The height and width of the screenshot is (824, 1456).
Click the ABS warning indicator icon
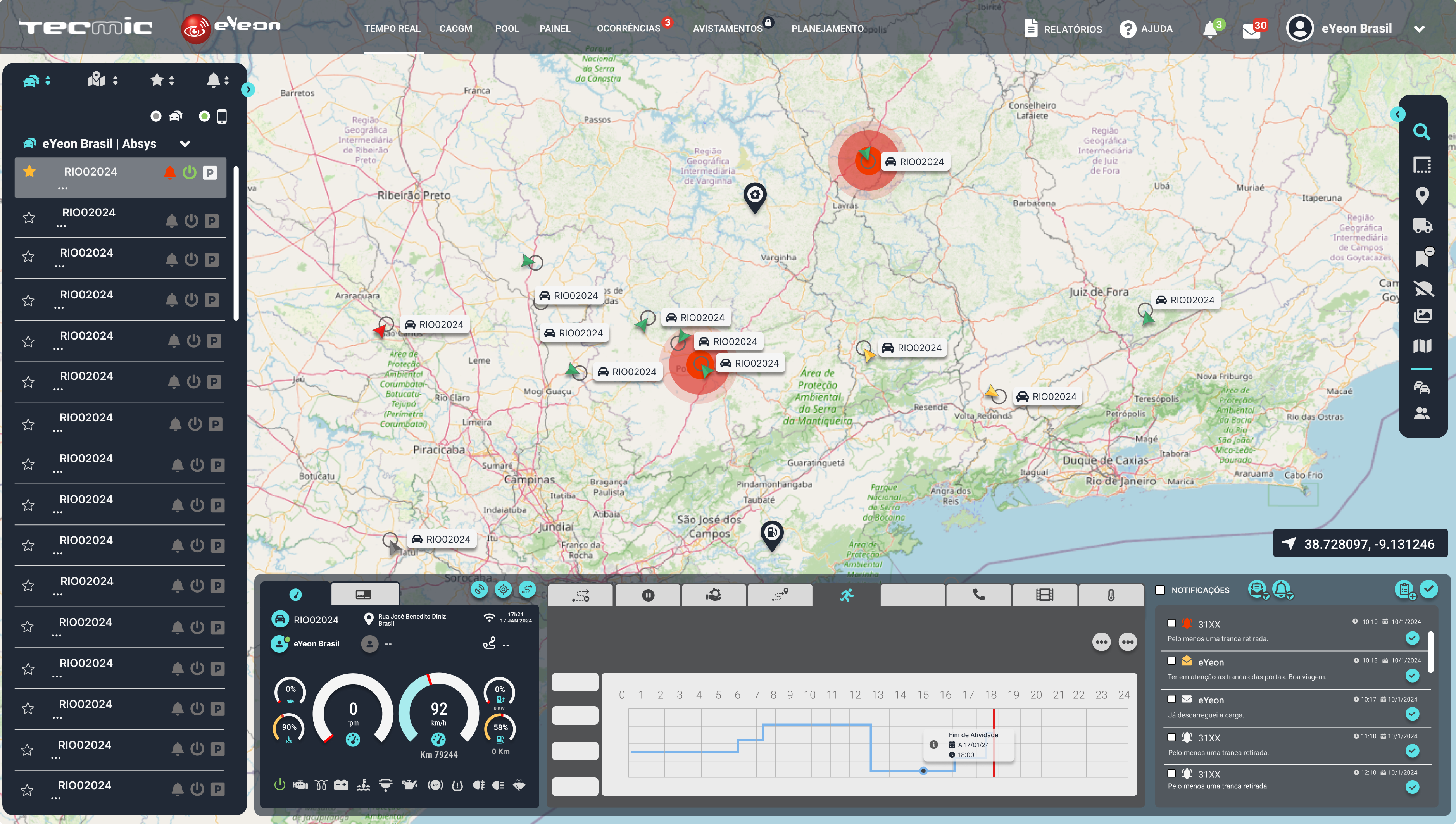[435, 785]
